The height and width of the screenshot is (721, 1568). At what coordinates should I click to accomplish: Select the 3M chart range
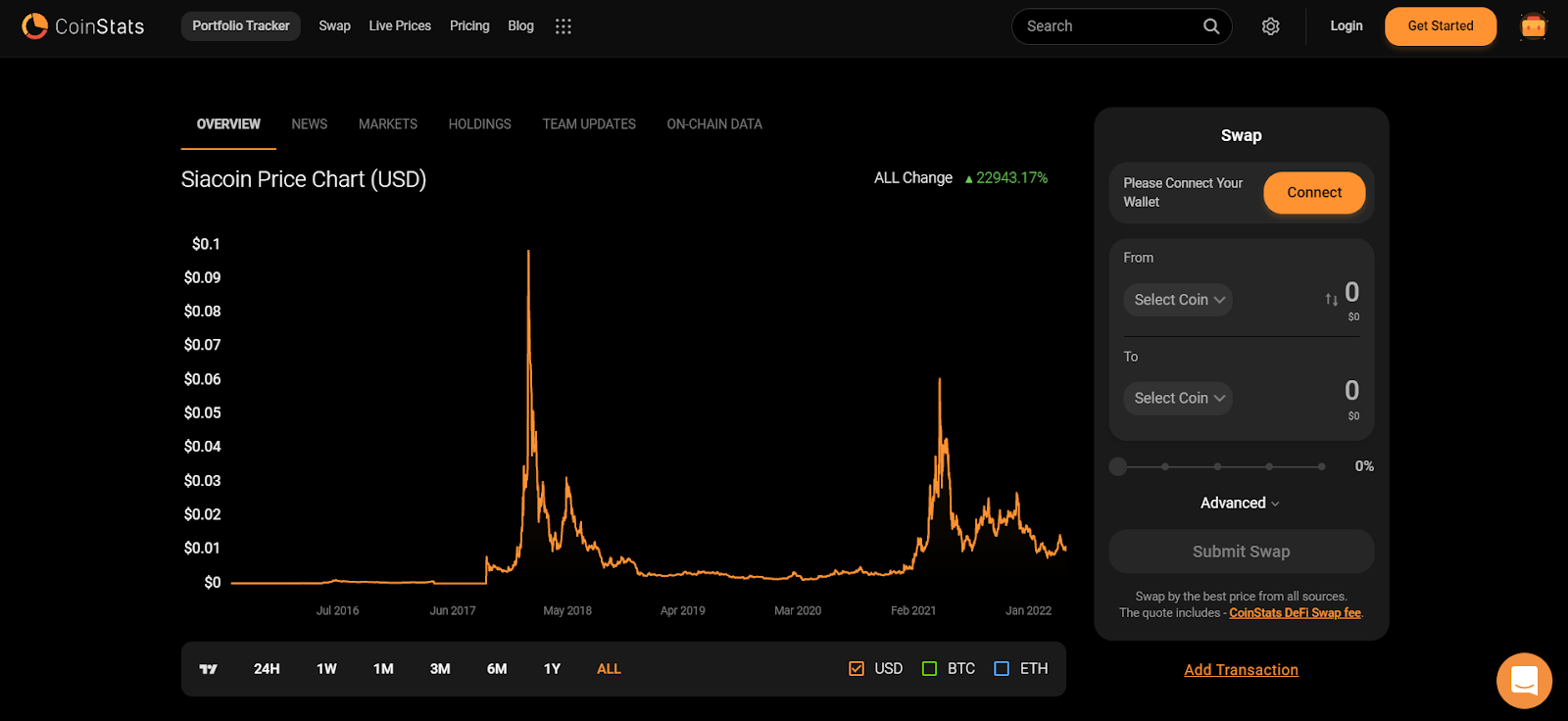[440, 669]
